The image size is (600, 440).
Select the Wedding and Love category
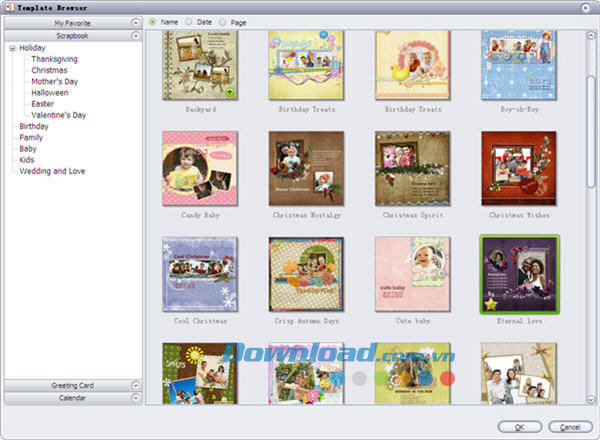click(x=52, y=171)
